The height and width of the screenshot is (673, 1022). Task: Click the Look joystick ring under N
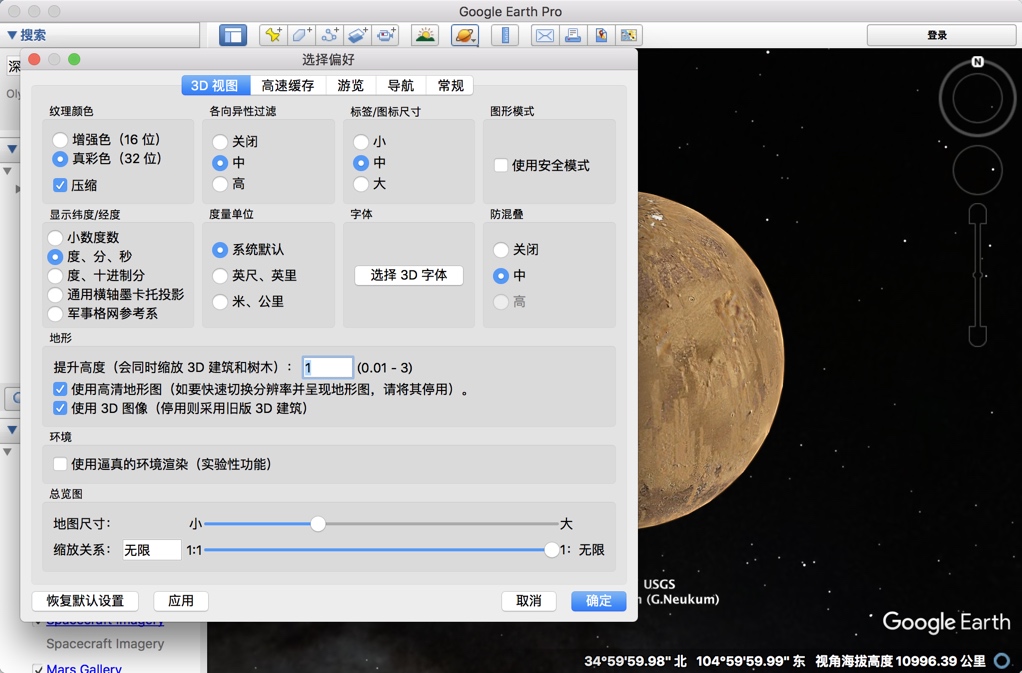coord(977,98)
